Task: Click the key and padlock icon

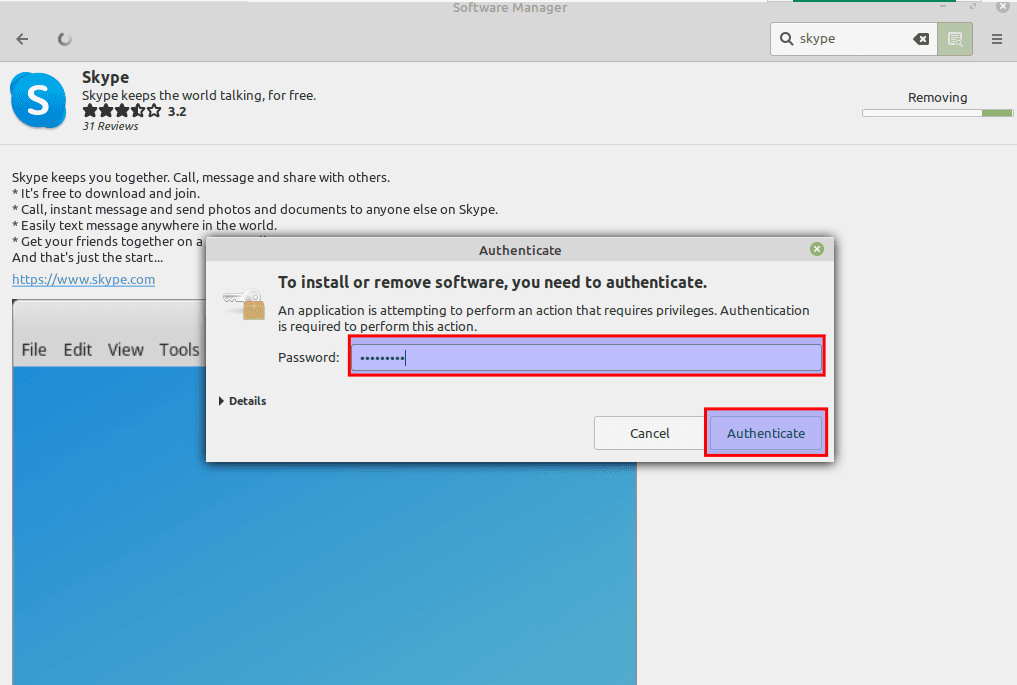Action: pyautogui.click(x=244, y=304)
